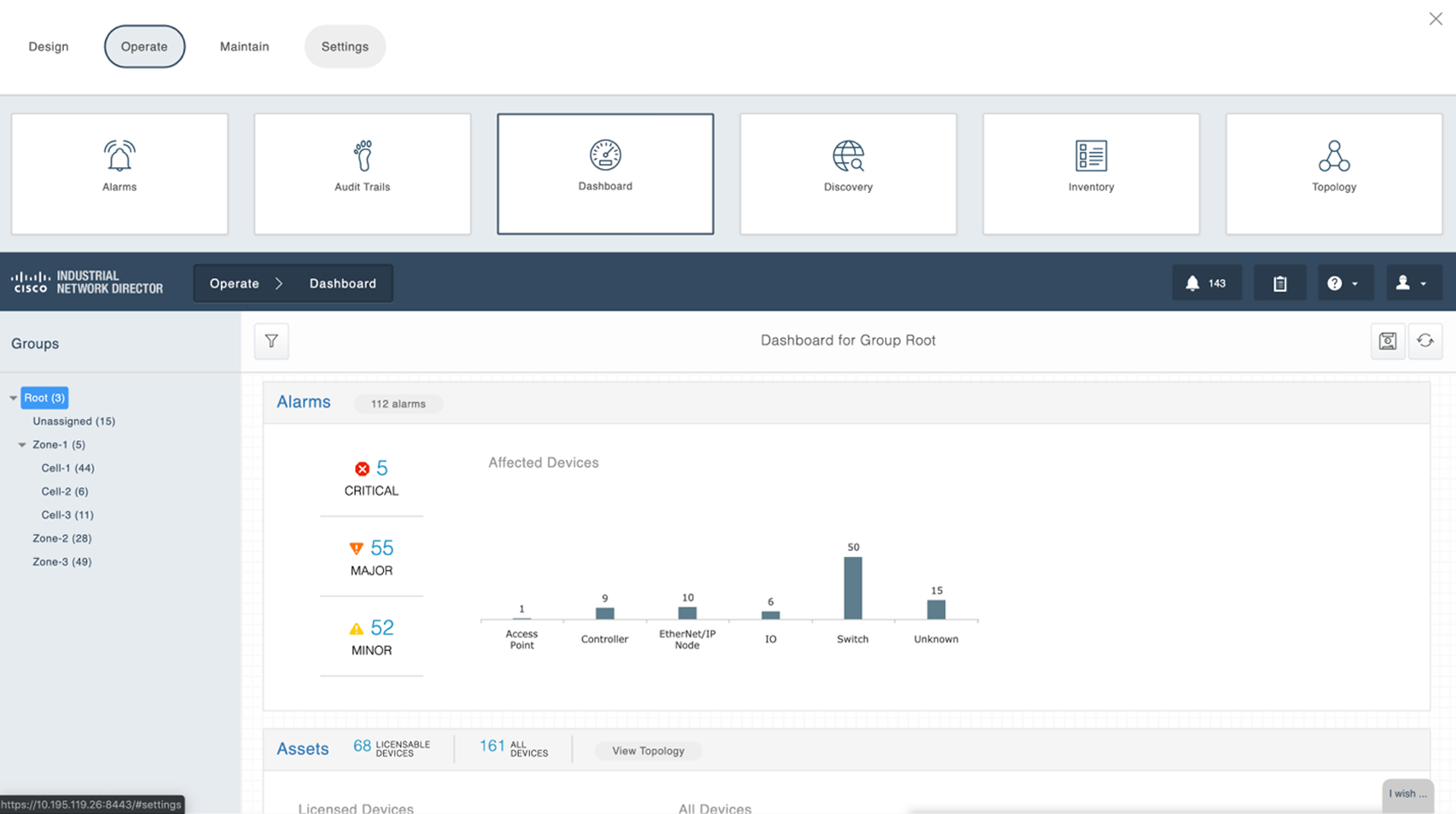
Task: Switch to the Maintain tab
Action: click(244, 46)
